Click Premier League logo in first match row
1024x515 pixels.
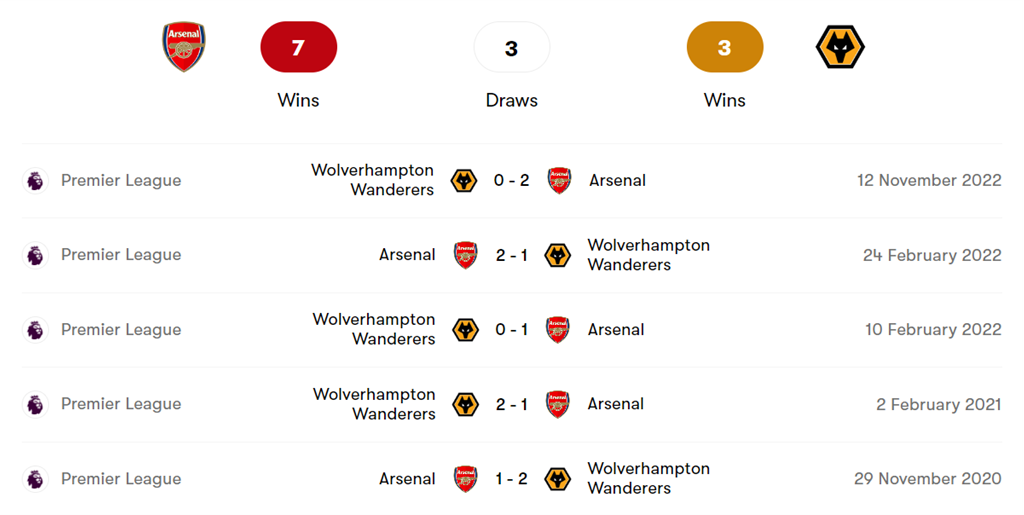click(x=35, y=181)
